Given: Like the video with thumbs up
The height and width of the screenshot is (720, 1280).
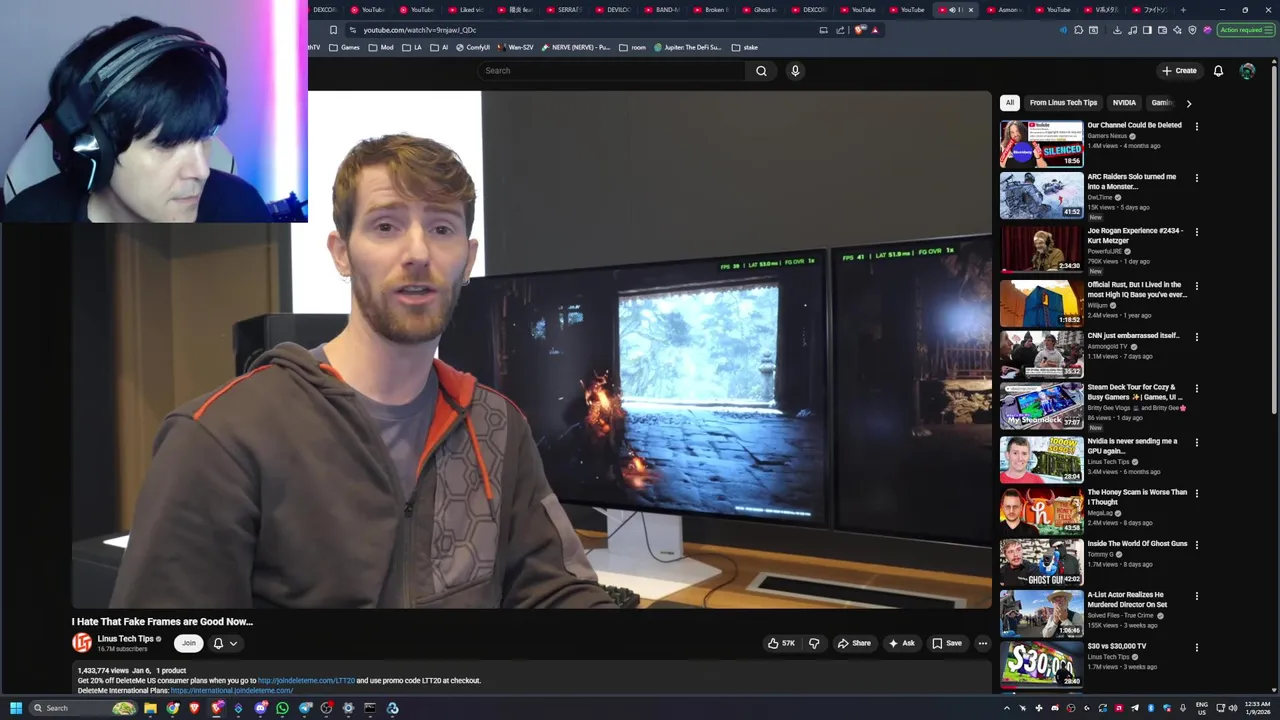Looking at the screenshot, I should 781,643.
